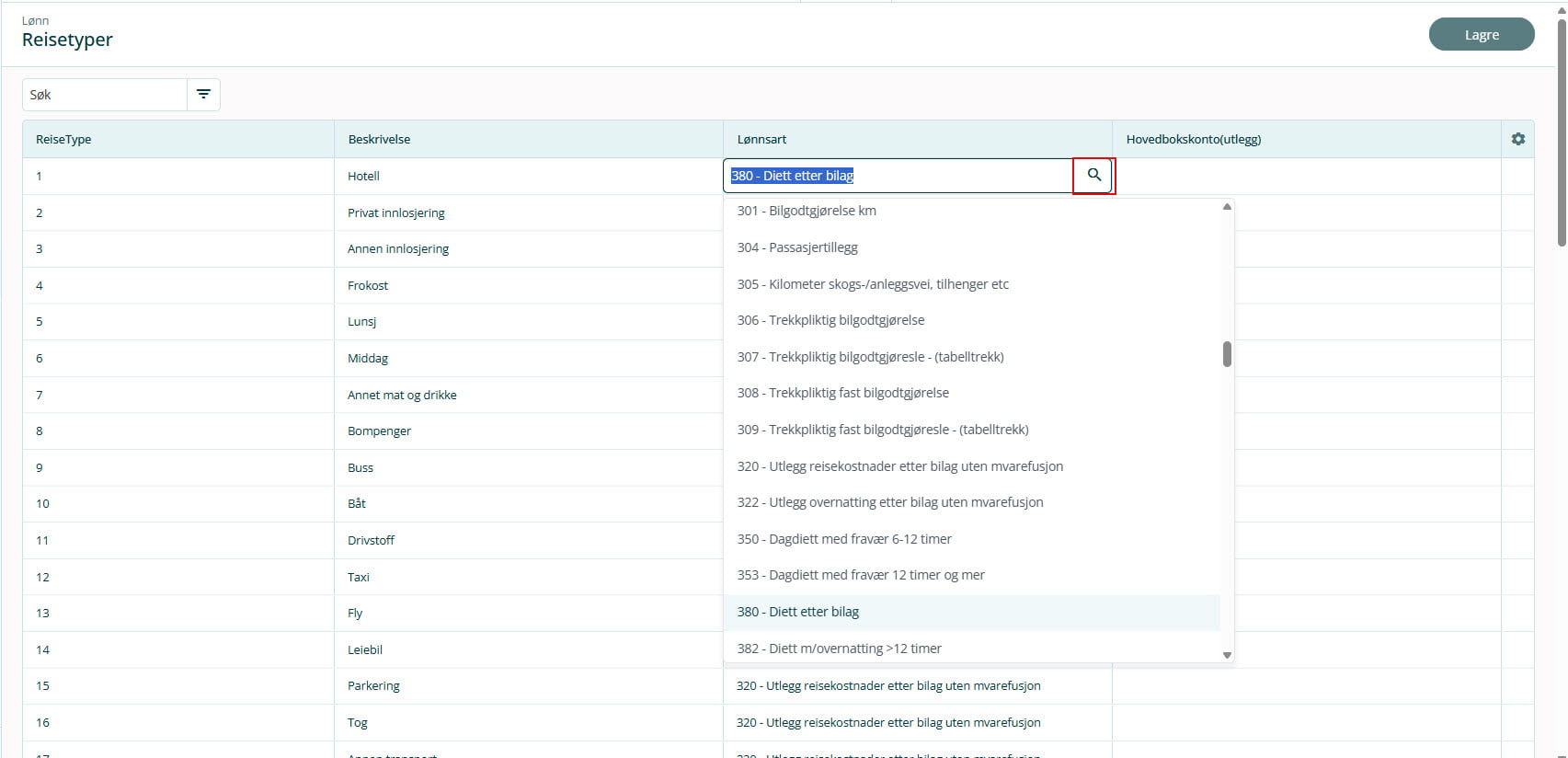Viewport: 1568px width, 758px height.
Task: Open the table settings gear icon
Action: click(1517, 139)
